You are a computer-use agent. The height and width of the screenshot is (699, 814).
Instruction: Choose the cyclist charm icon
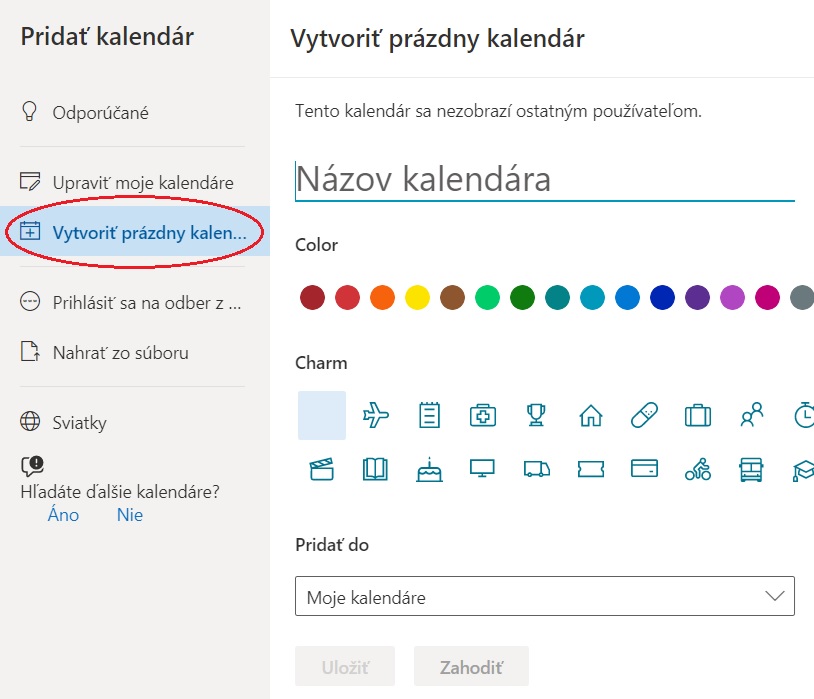pyautogui.click(x=698, y=469)
